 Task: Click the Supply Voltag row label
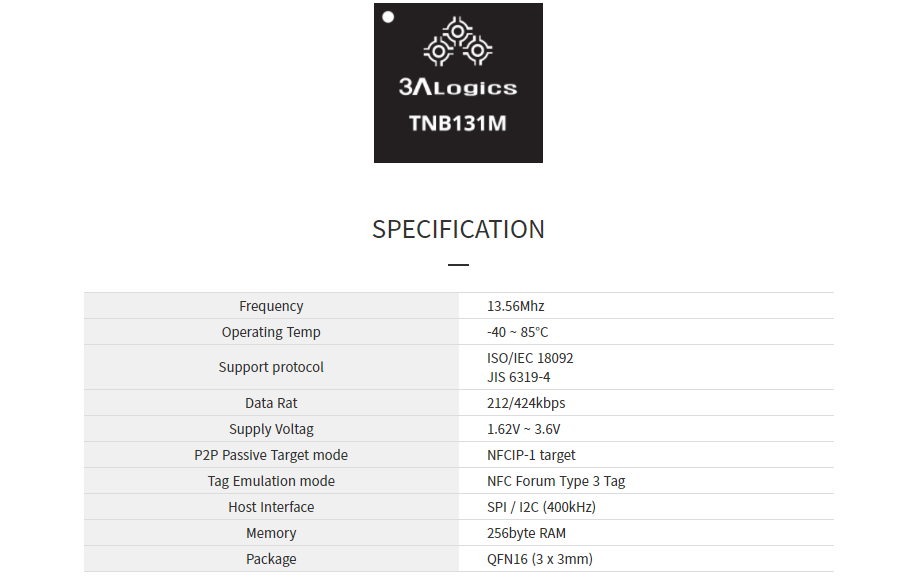[271, 429]
